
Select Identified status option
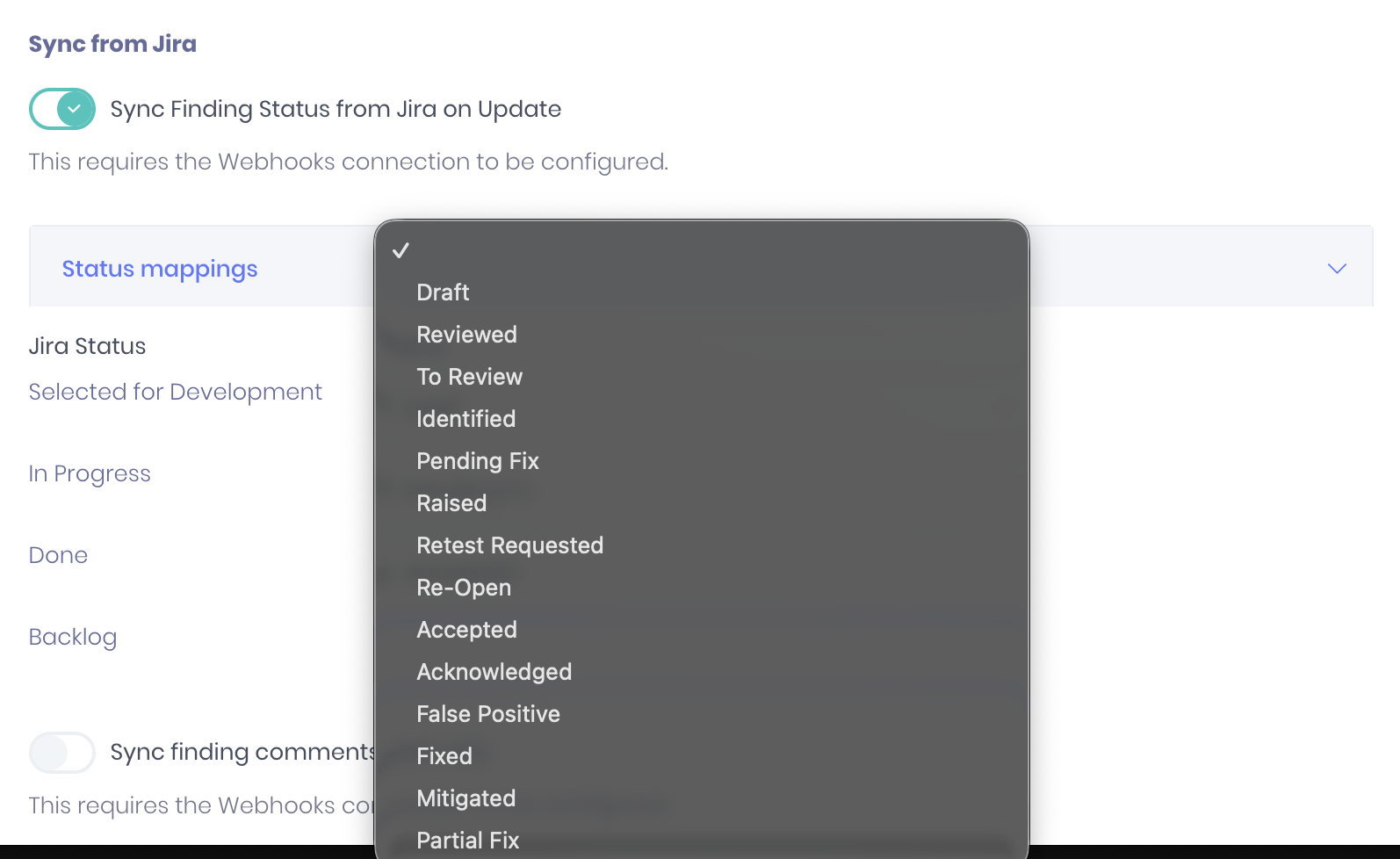[701, 419]
